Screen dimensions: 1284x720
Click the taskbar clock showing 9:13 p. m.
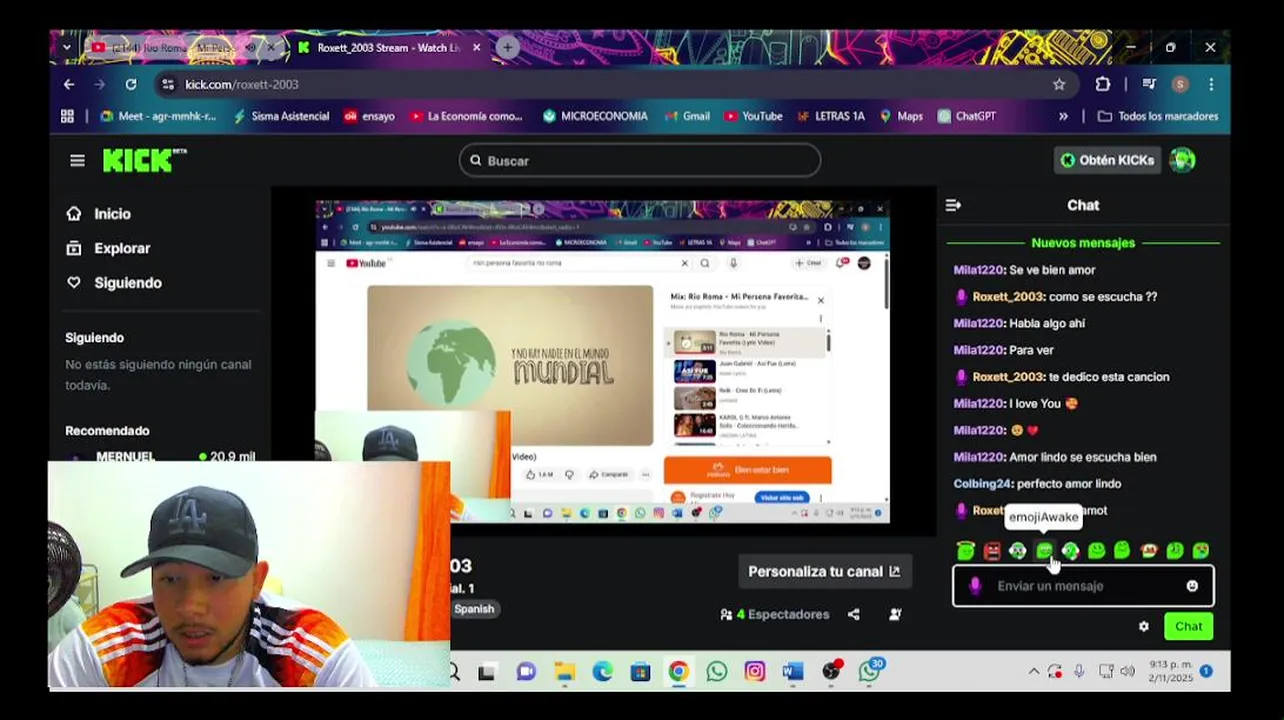pos(1169,671)
